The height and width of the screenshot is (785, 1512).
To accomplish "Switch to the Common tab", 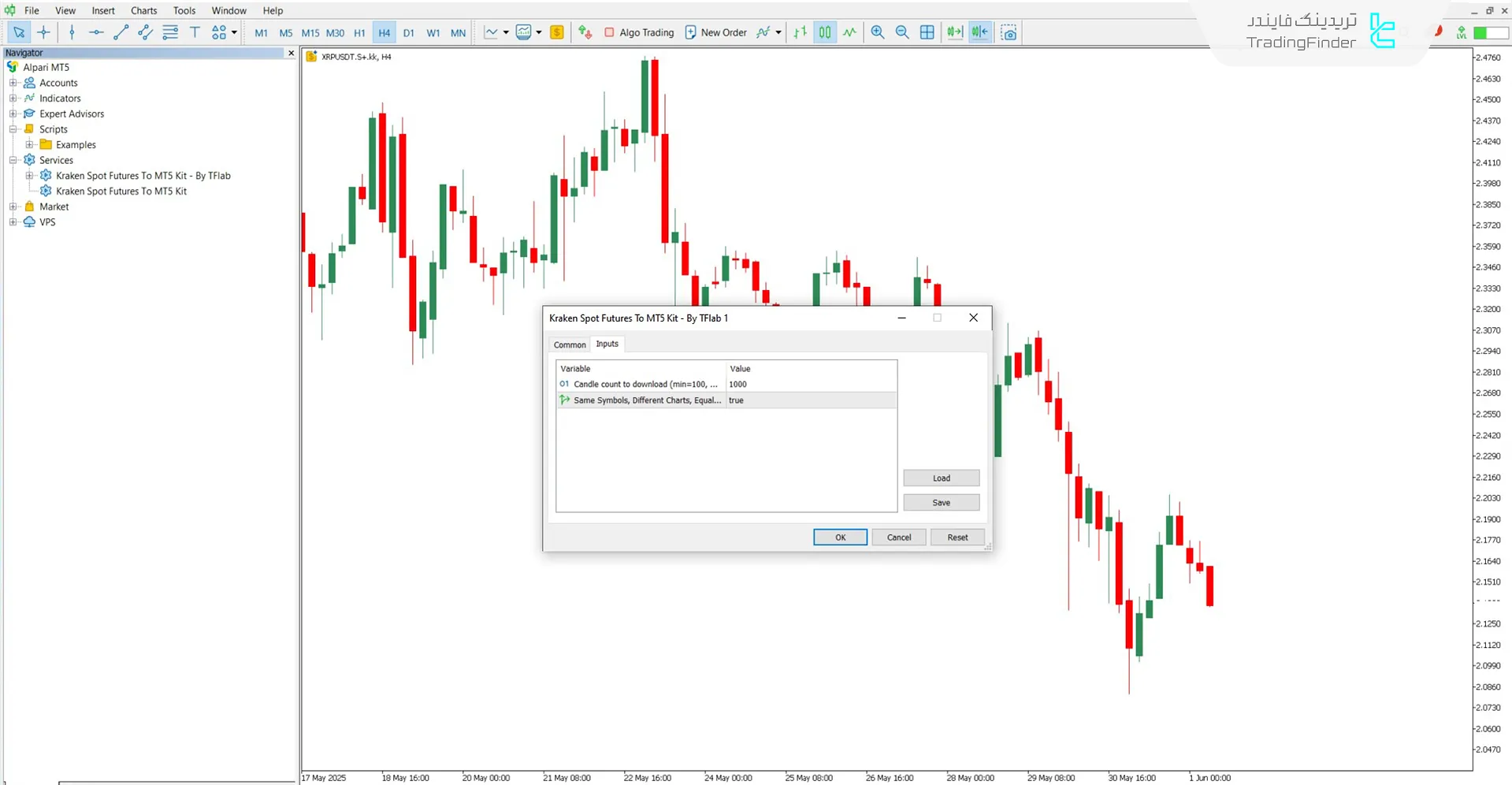I will (x=569, y=344).
